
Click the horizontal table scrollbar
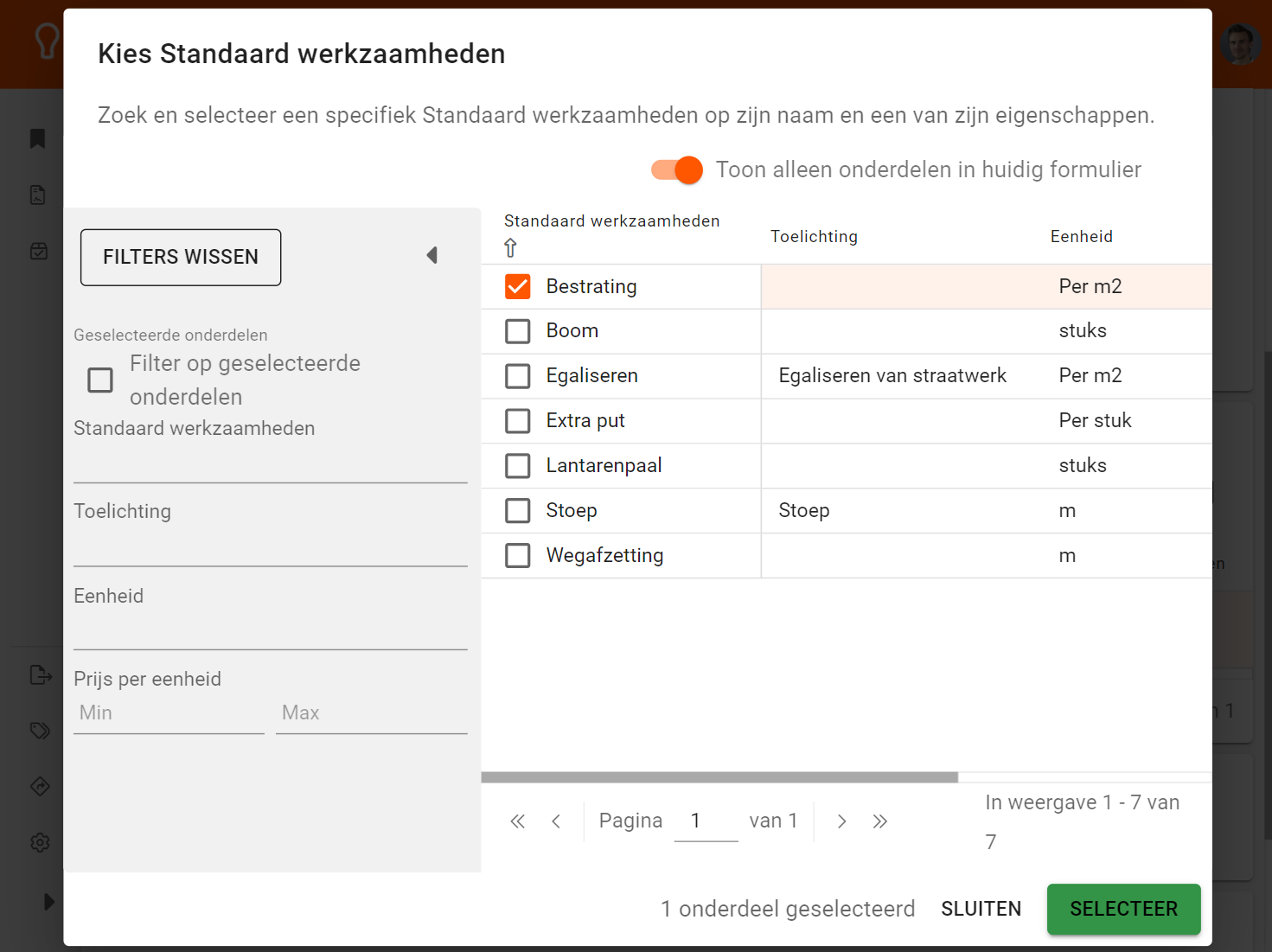point(719,777)
